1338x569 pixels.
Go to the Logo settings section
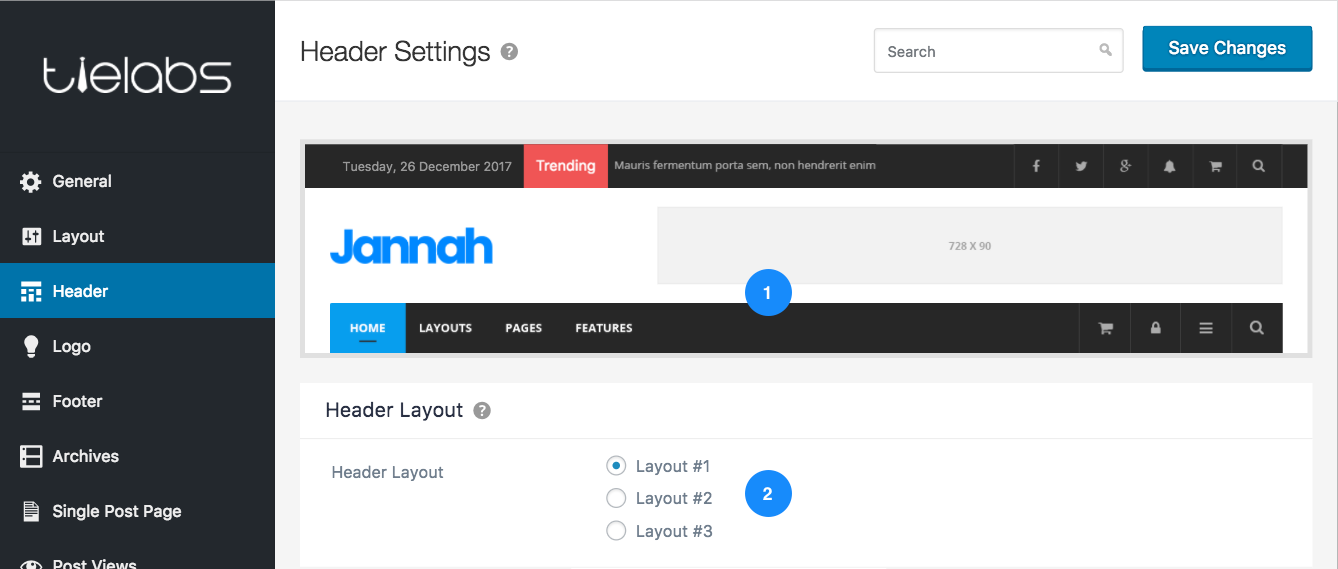(137, 346)
